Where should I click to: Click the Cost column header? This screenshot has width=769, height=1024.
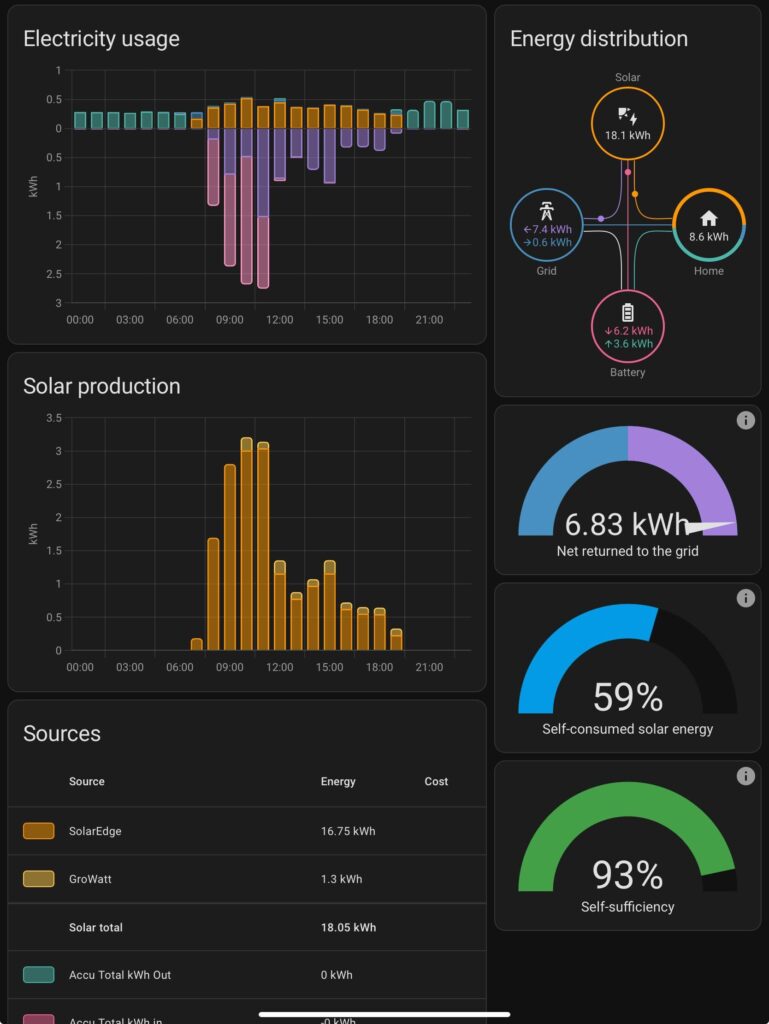436,782
